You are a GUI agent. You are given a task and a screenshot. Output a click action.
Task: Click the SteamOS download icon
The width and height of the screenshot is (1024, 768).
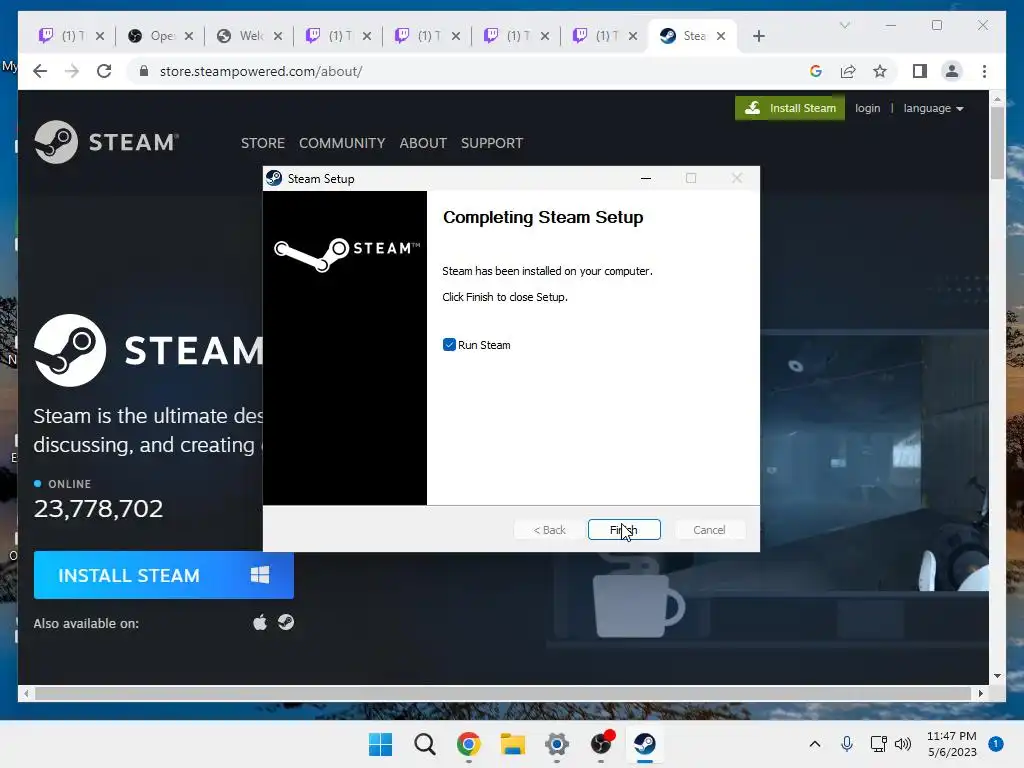[286, 622]
